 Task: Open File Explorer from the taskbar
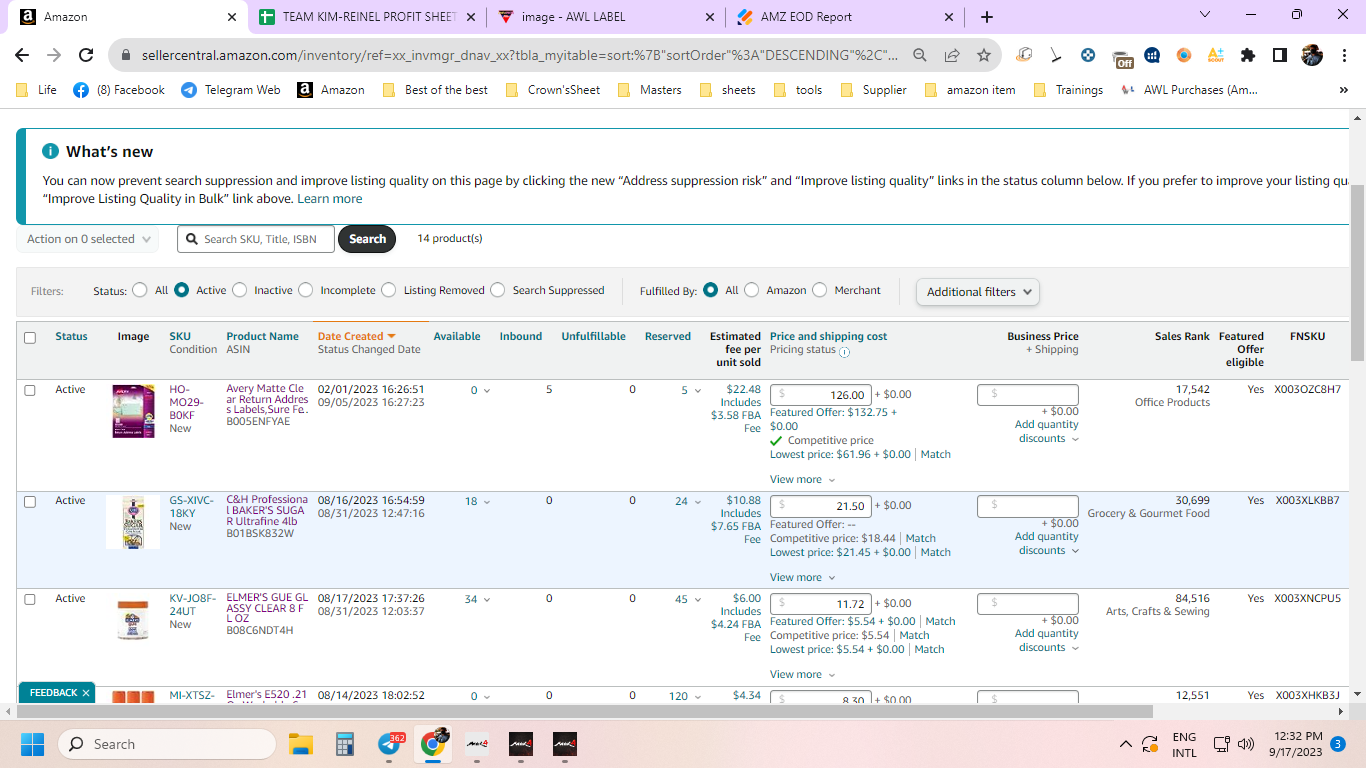click(x=301, y=744)
